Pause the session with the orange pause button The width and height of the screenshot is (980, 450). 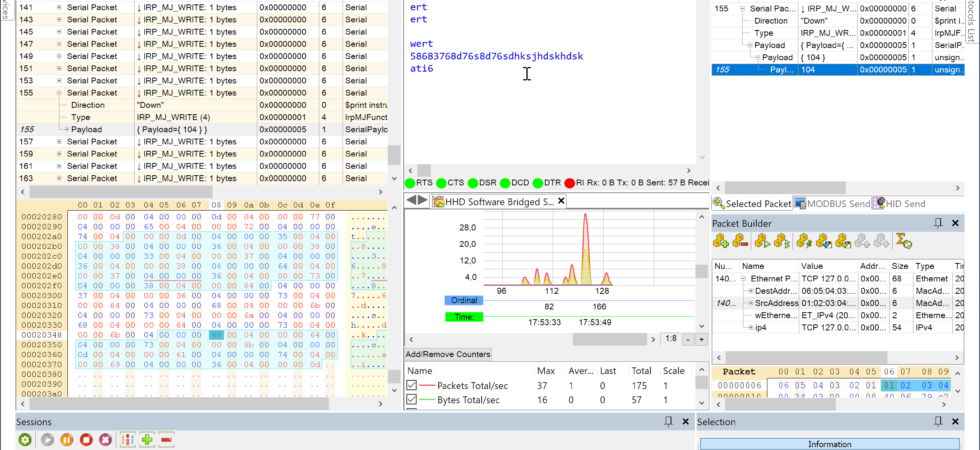(x=66, y=440)
